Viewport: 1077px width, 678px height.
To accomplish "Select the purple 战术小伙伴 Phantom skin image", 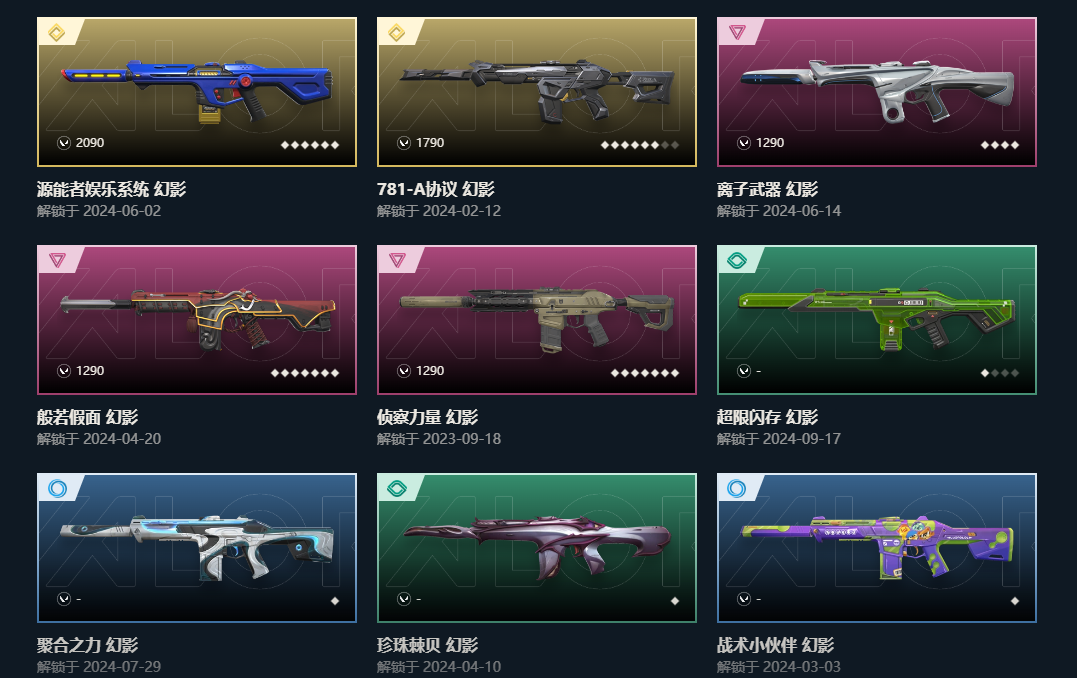I will pyautogui.click(x=876, y=546).
